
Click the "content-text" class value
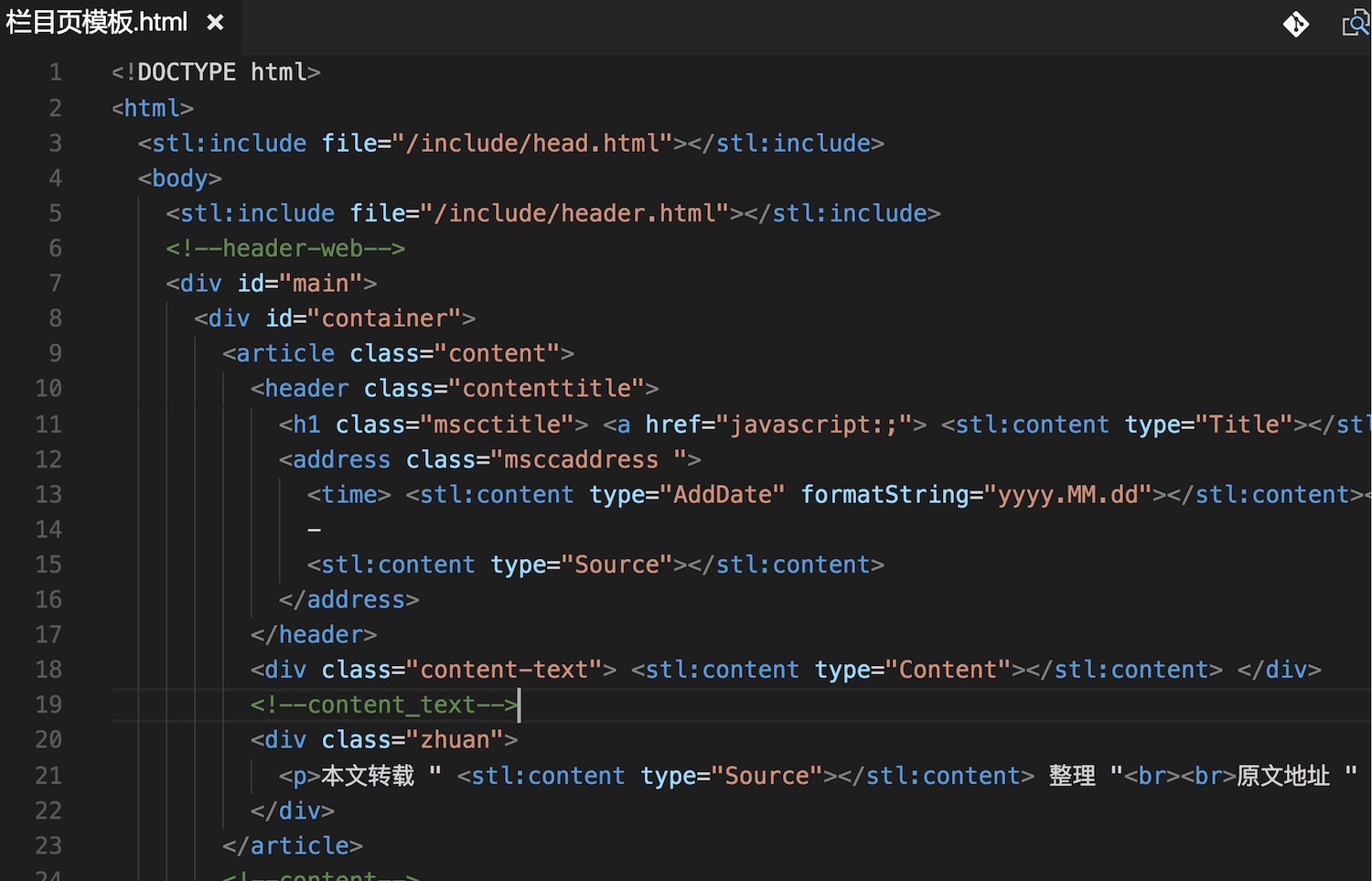pos(503,670)
